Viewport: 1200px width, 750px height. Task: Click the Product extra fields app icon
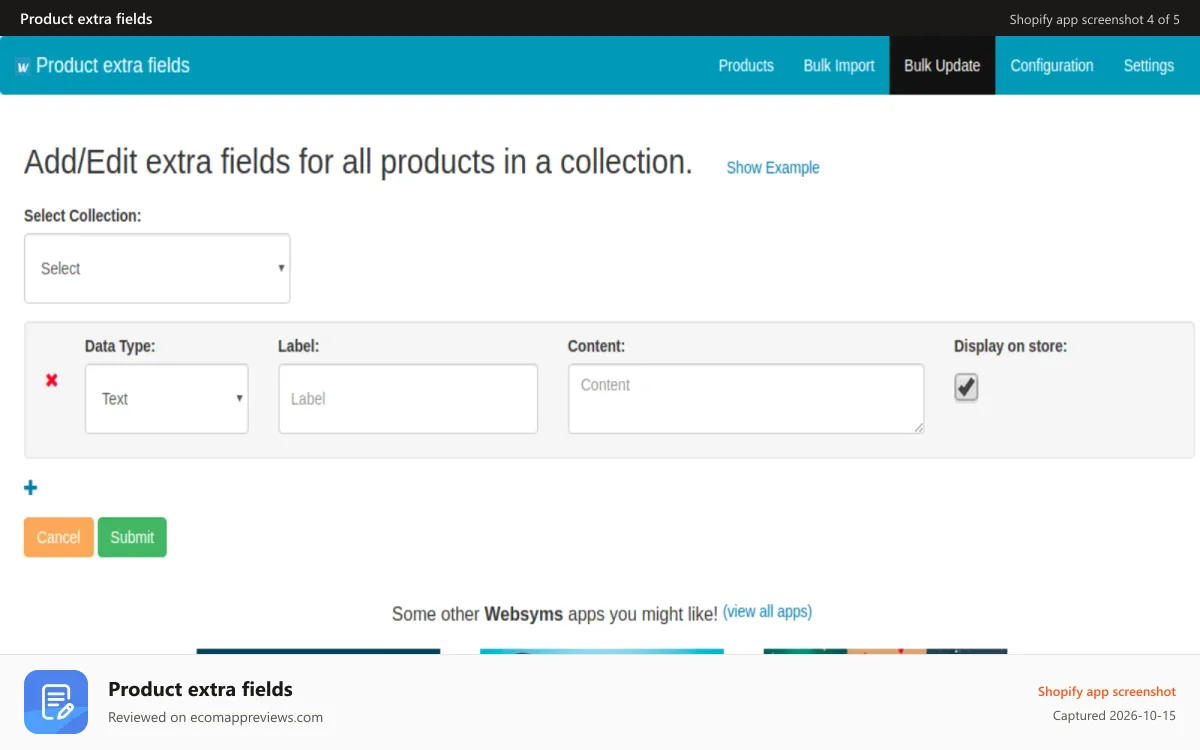point(56,702)
